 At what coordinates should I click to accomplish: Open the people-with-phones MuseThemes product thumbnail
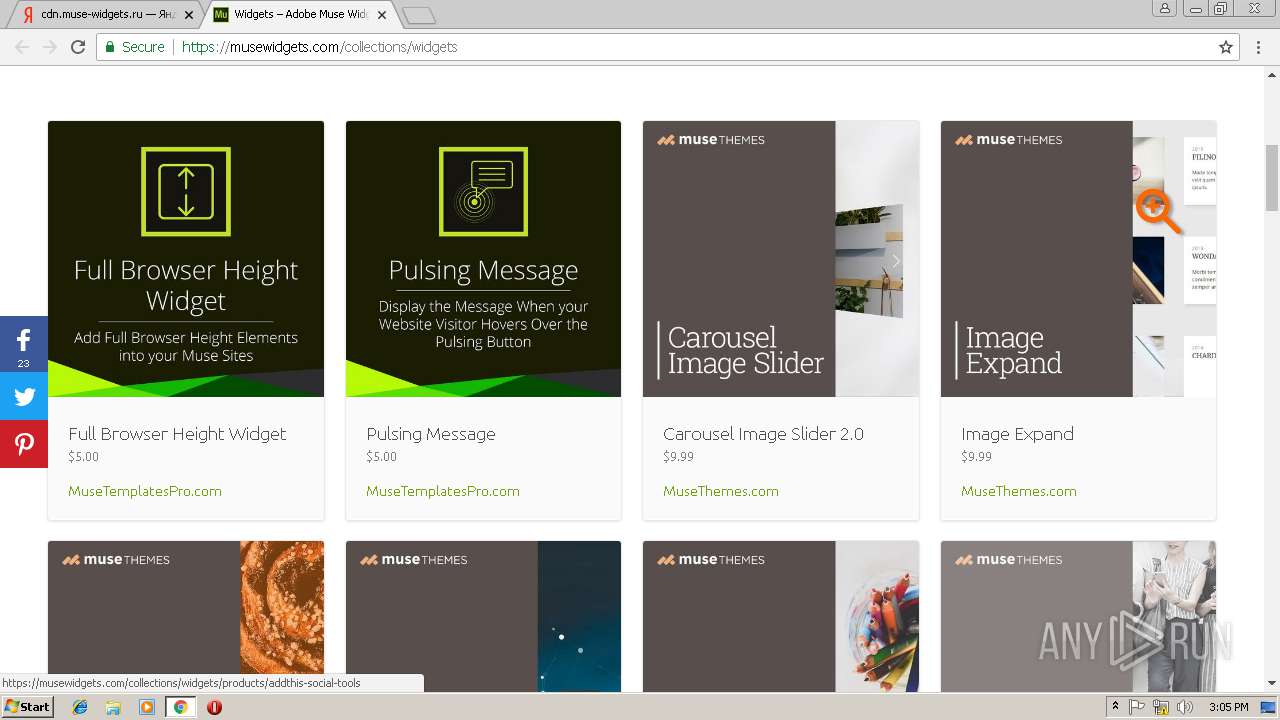(1078, 616)
